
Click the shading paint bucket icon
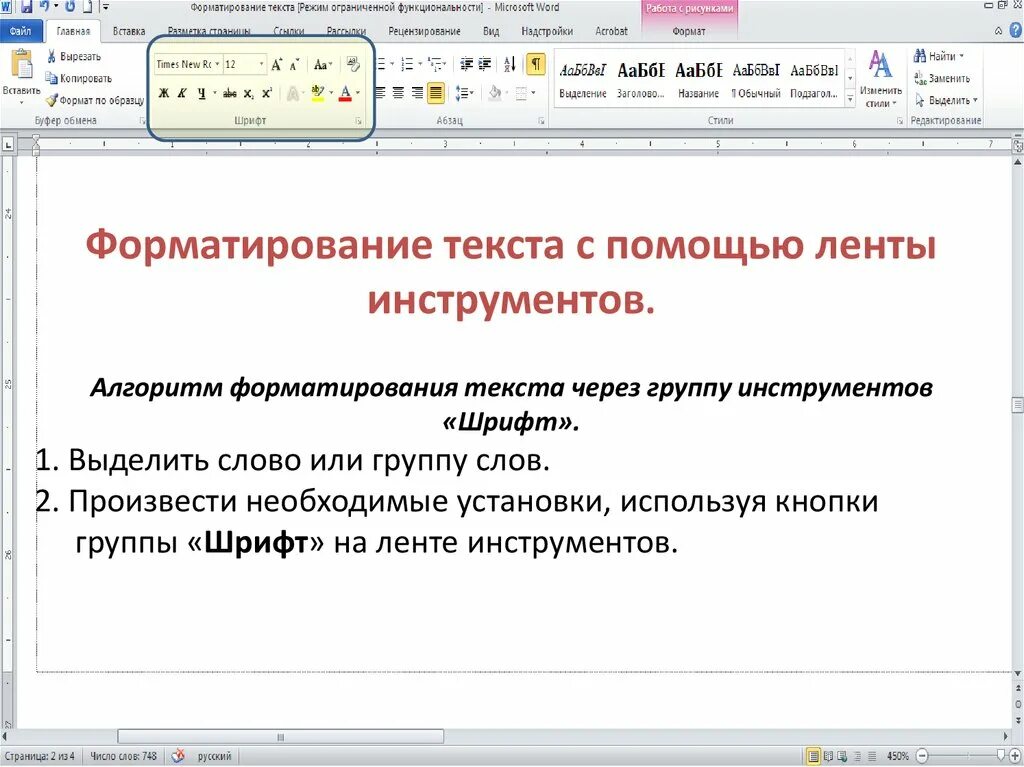pos(494,93)
